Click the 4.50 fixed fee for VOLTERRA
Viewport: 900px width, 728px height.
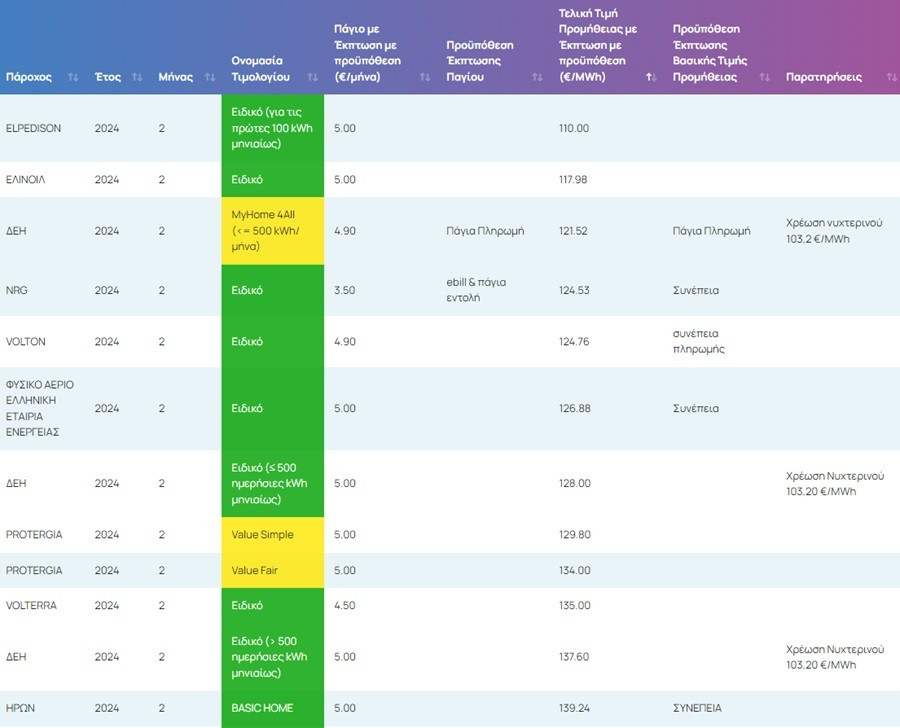344,605
